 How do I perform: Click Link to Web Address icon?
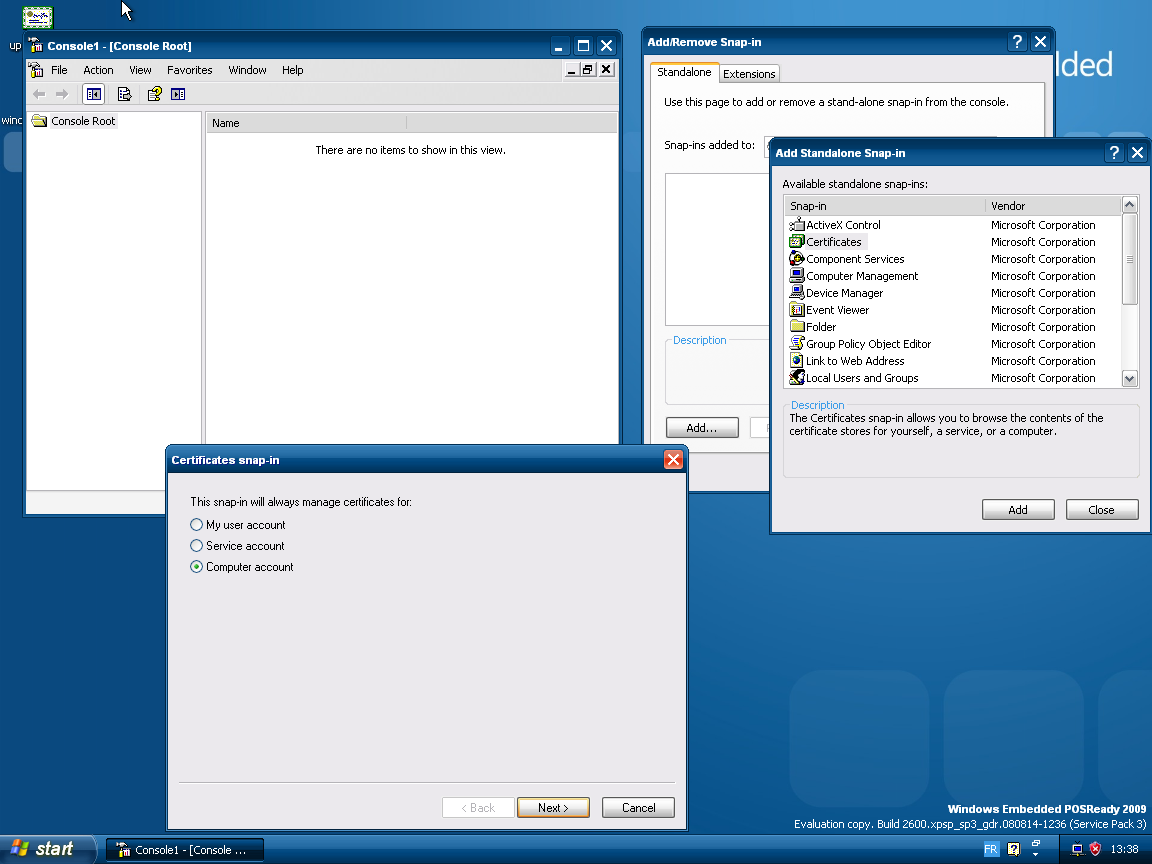coord(796,360)
